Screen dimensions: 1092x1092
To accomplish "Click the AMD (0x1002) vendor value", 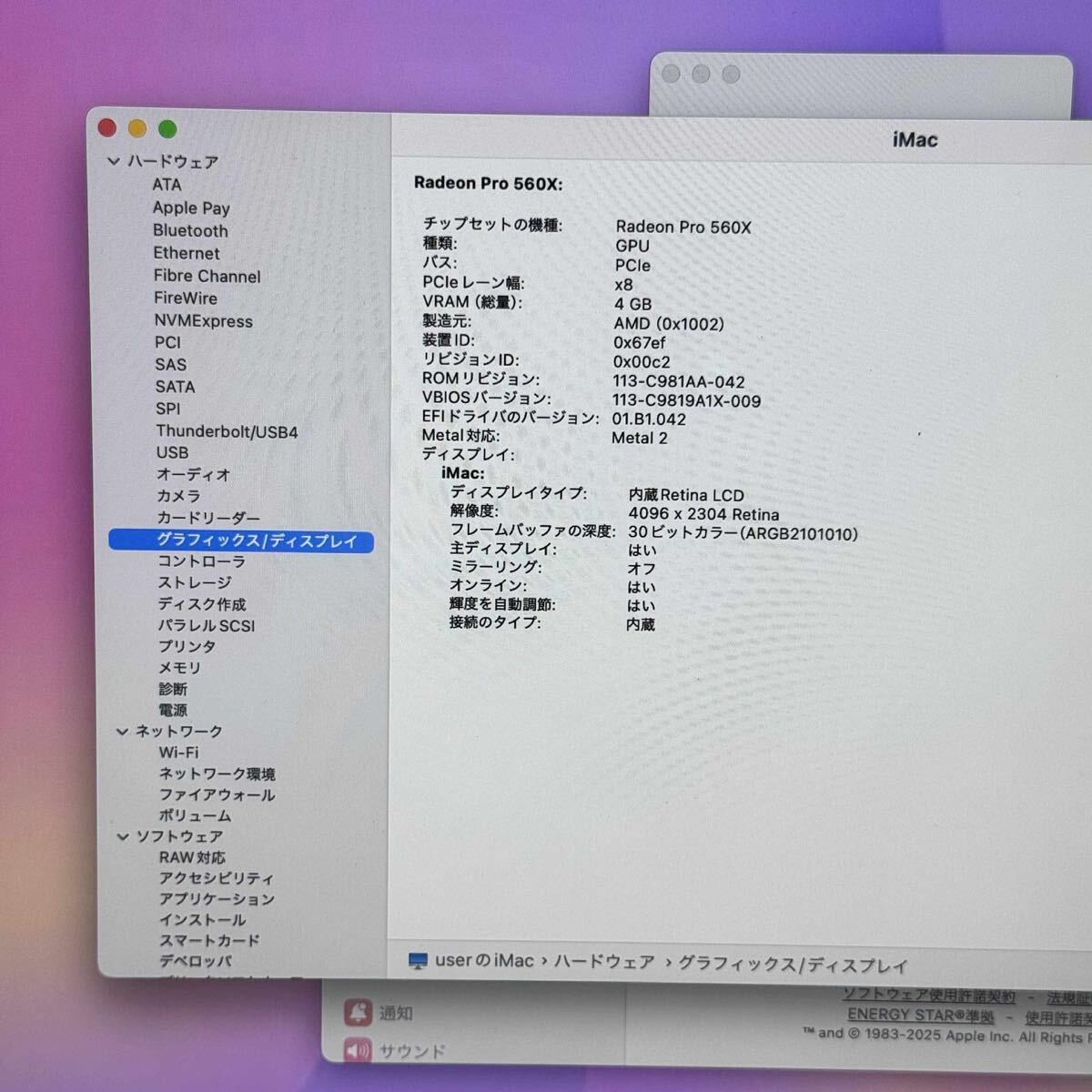I will pos(669,324).
